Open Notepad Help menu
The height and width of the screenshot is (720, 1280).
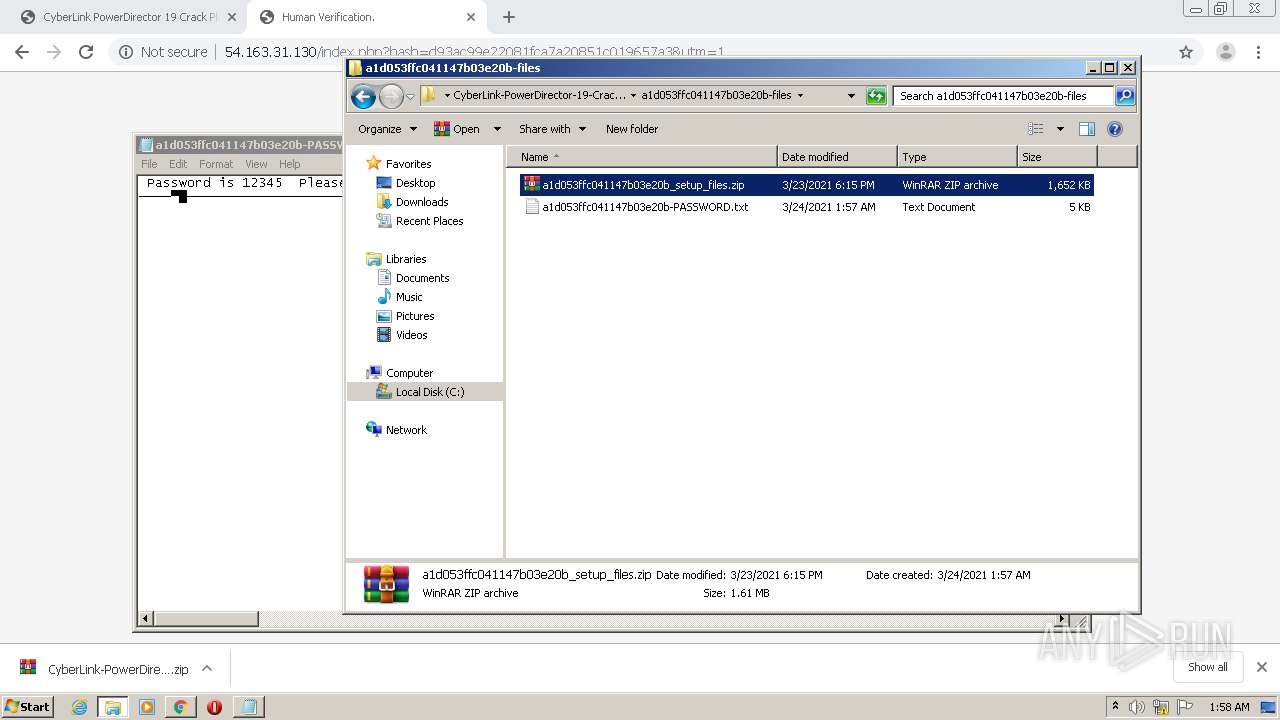(x=289, y=164)
